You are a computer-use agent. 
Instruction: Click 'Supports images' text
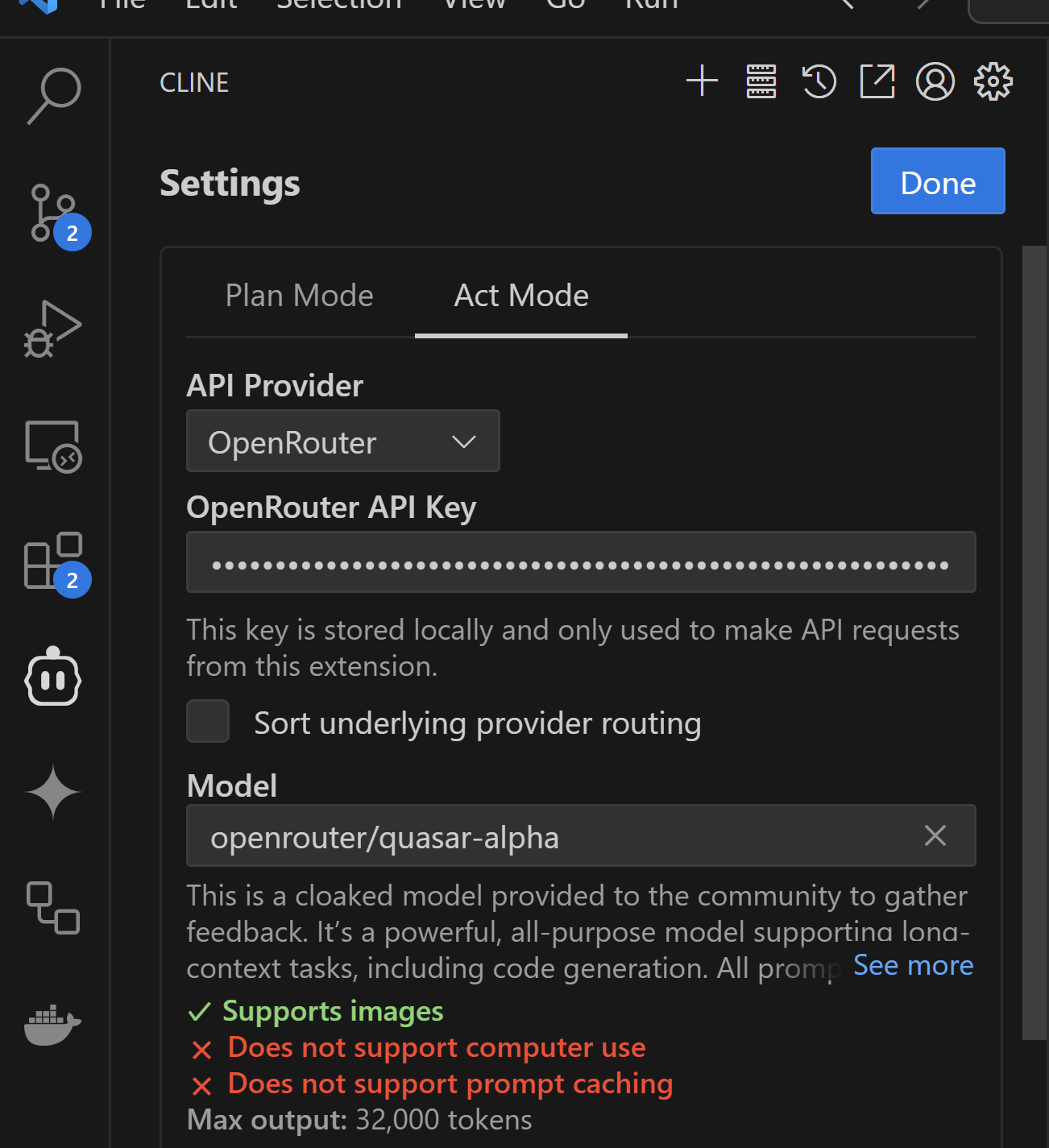[333, 1011]
